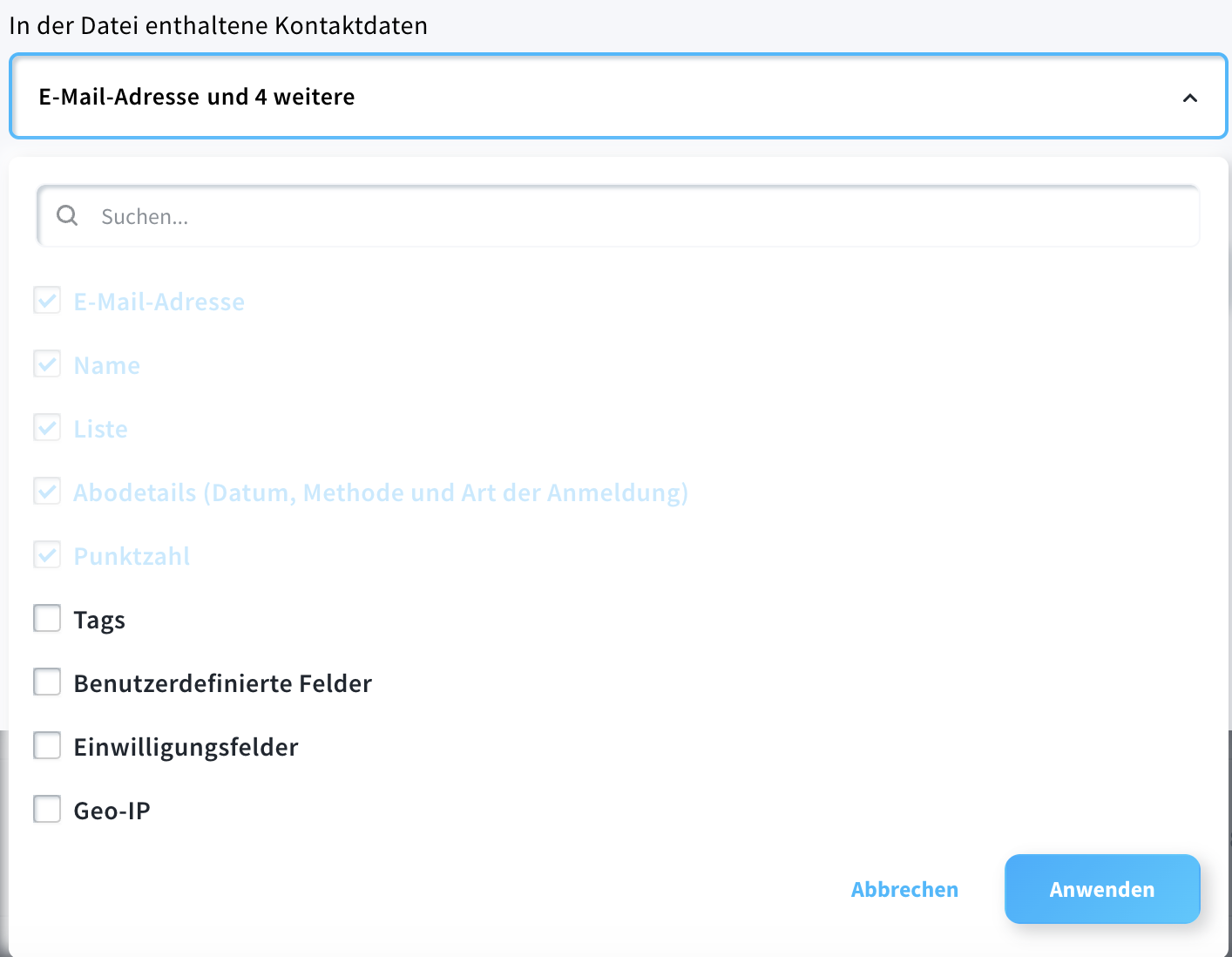The width and height of the screenshot is (1232, 957).
Task: Click the Anwenden button
Action: 1102,889
